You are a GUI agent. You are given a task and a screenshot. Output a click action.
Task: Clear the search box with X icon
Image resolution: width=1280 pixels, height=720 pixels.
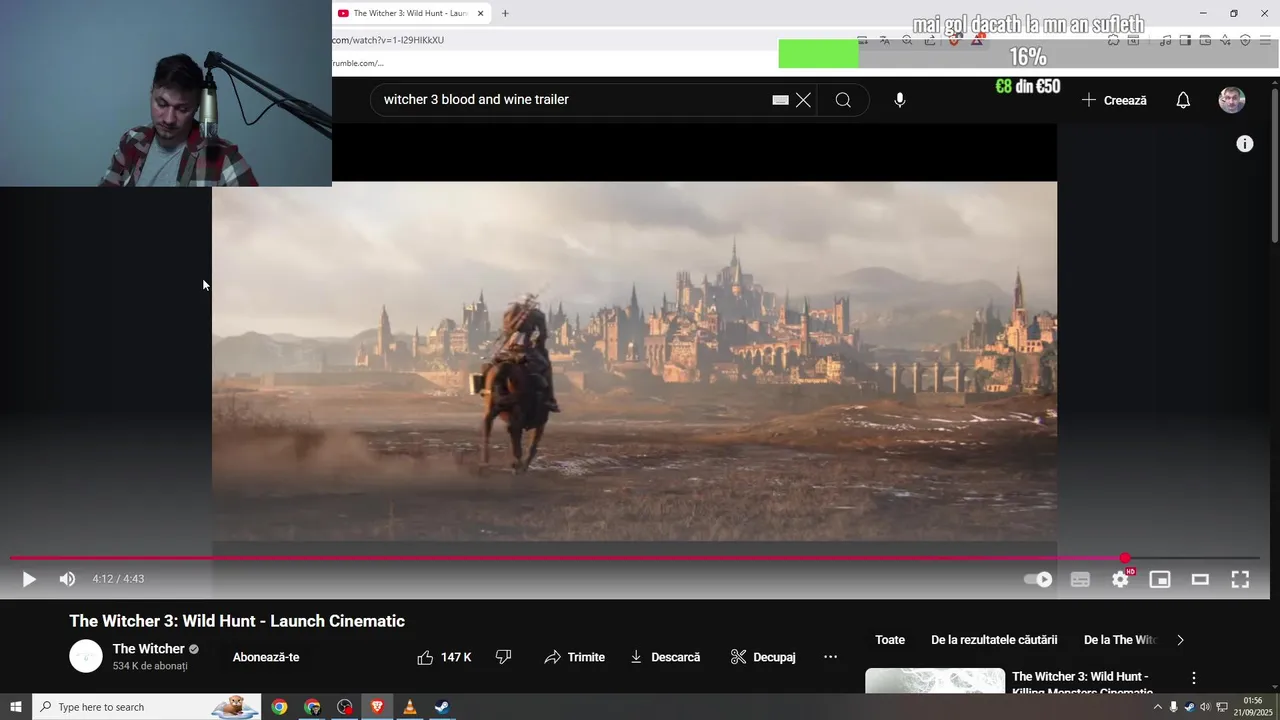click(x=803, y=100)
